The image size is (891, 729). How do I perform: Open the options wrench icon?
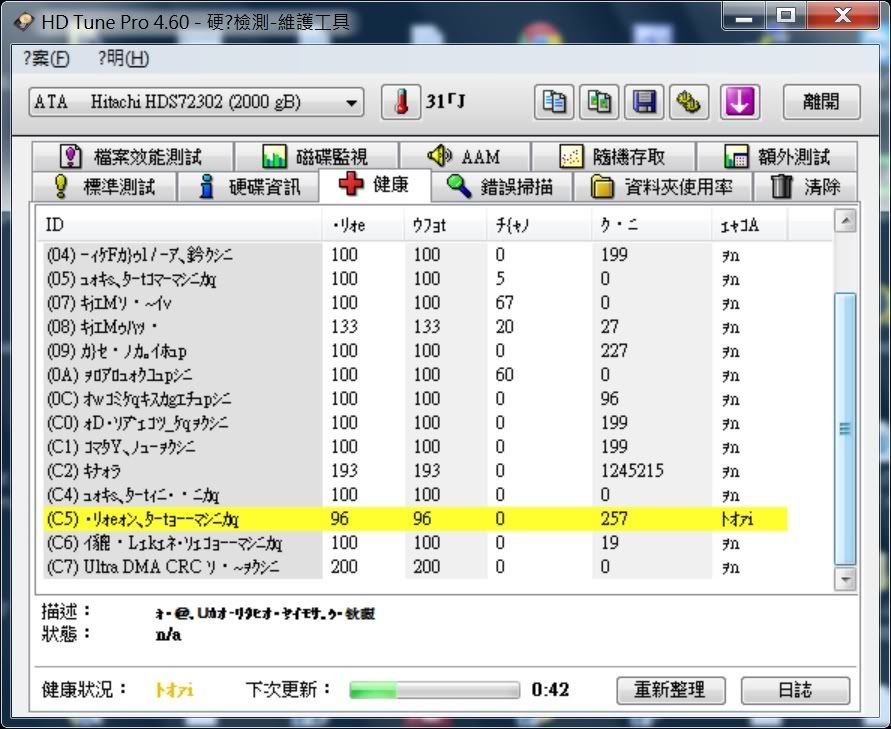(x=689, y=102)
